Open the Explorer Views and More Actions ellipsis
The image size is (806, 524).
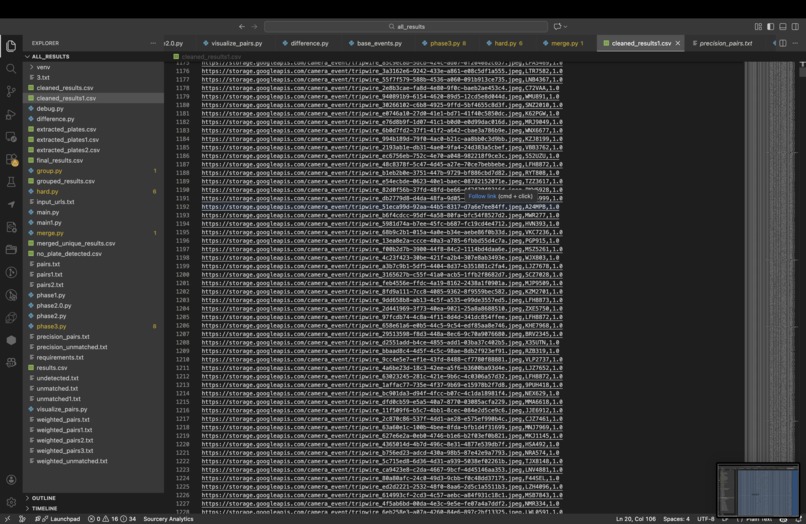[153, 43]
